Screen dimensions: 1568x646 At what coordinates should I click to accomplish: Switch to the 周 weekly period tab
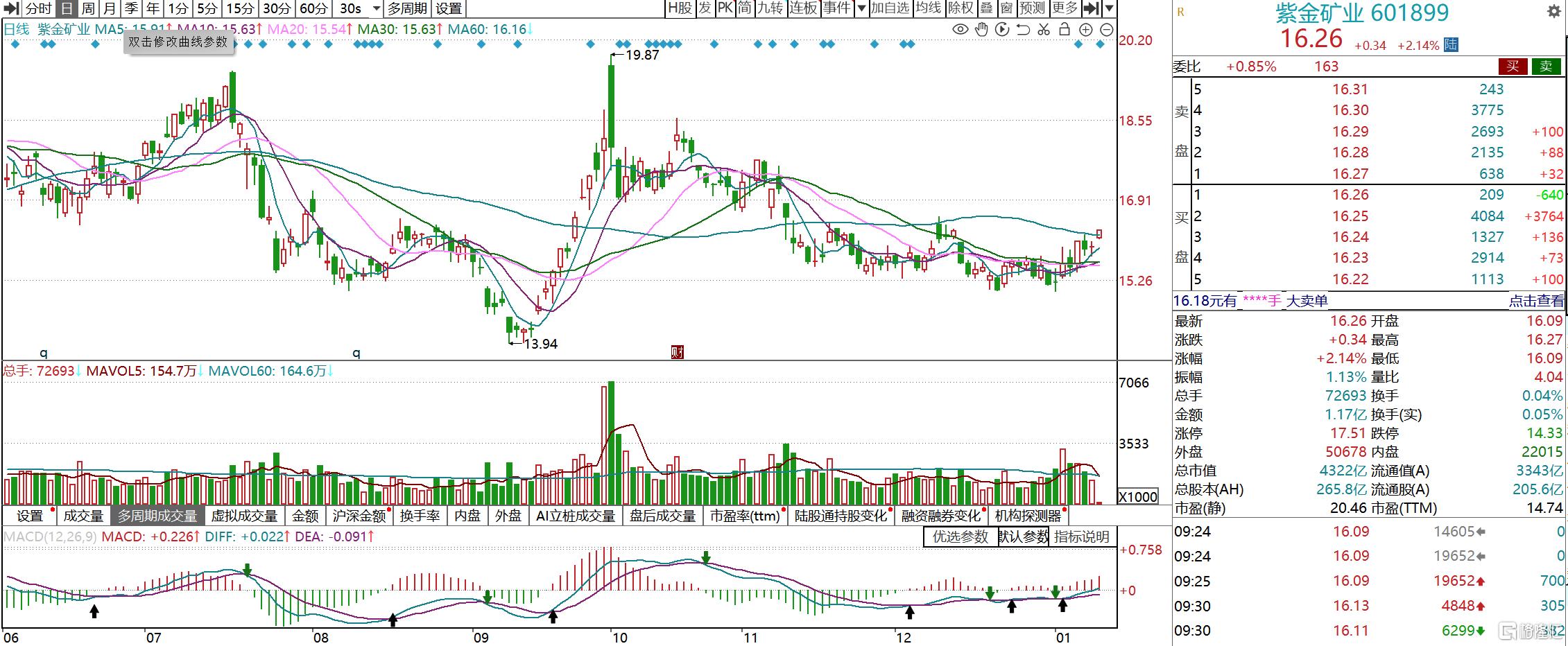88,8
